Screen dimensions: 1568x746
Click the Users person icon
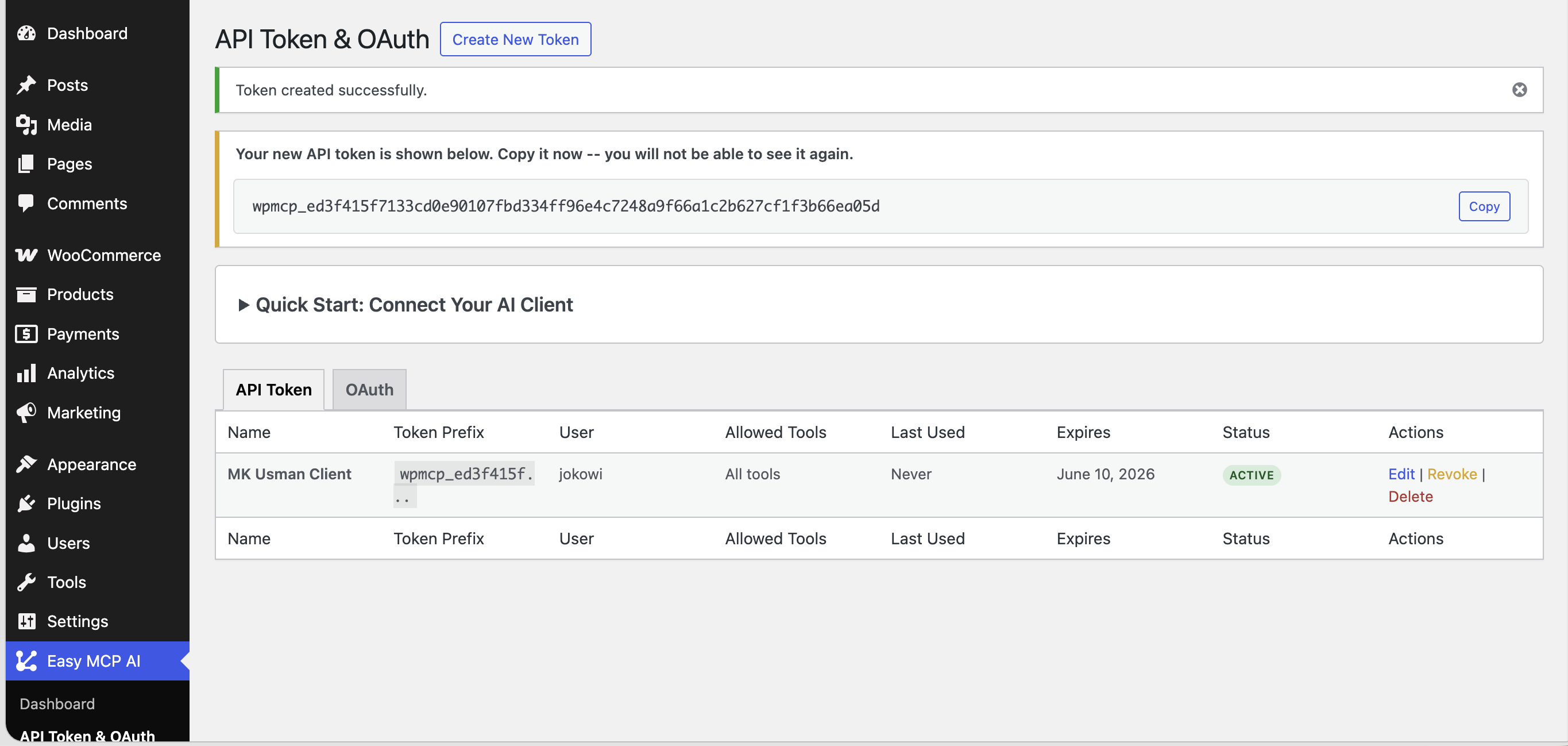[26, 543]
